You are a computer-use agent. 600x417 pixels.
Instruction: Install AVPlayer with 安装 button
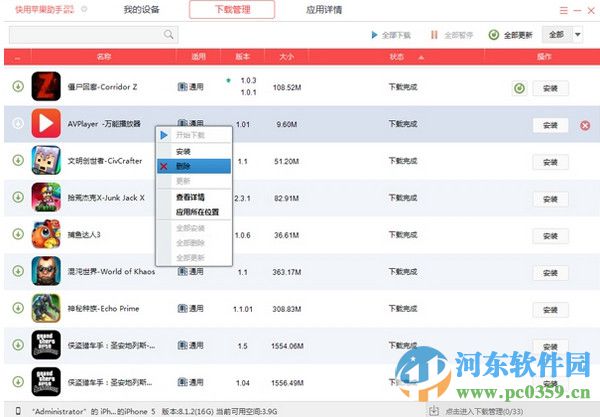point(550,125)
